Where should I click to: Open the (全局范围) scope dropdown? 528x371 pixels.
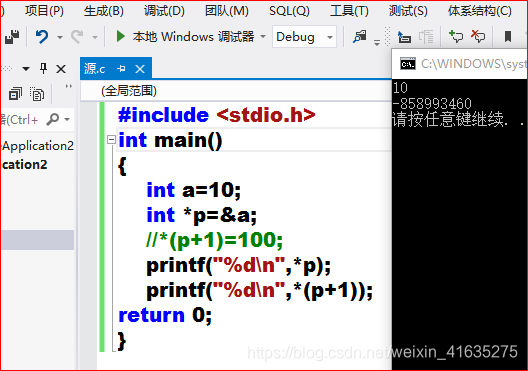(236, 91)
